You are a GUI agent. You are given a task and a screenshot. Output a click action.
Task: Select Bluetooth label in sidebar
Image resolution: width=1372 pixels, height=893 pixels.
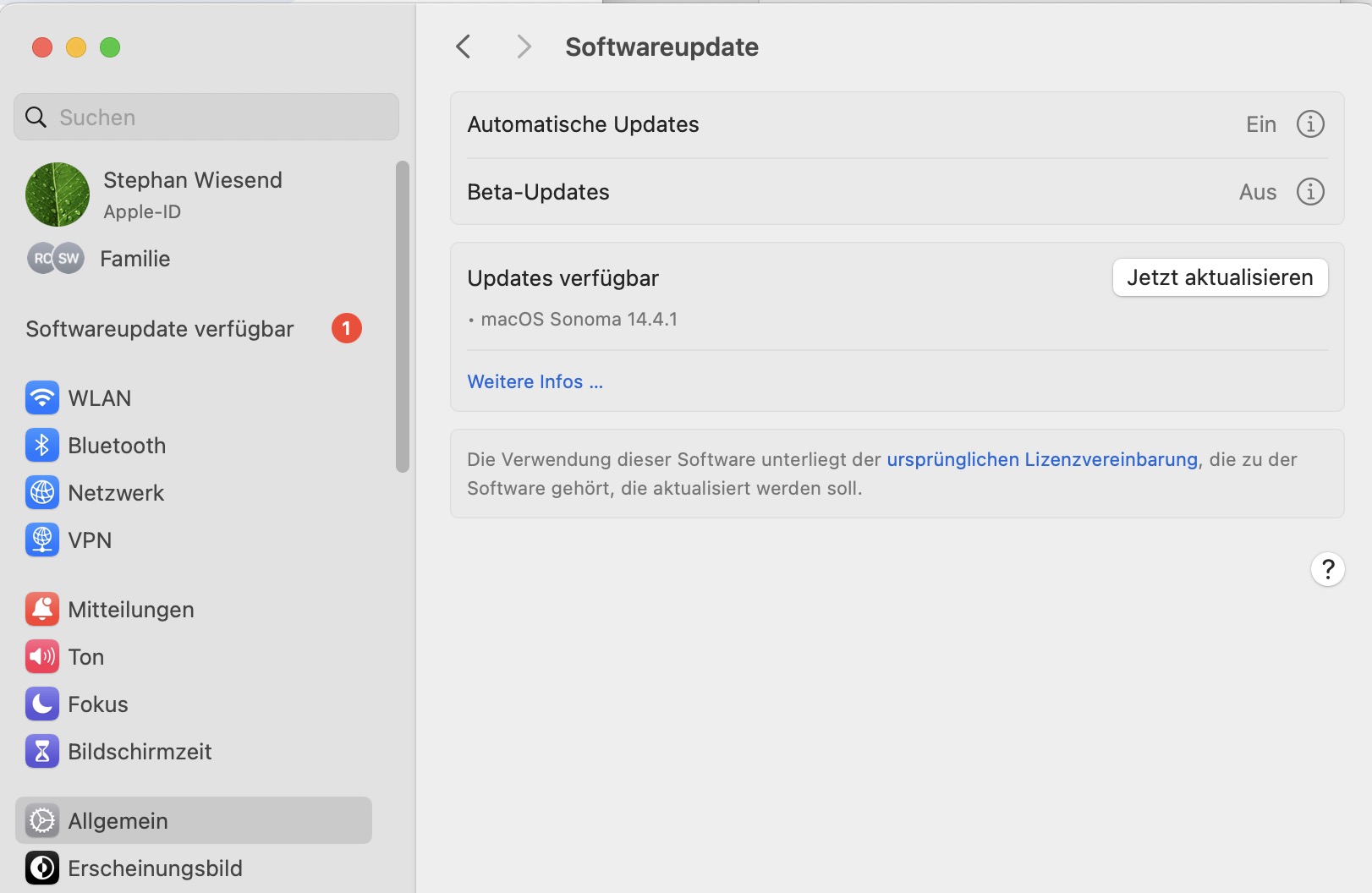pos(117,446)
